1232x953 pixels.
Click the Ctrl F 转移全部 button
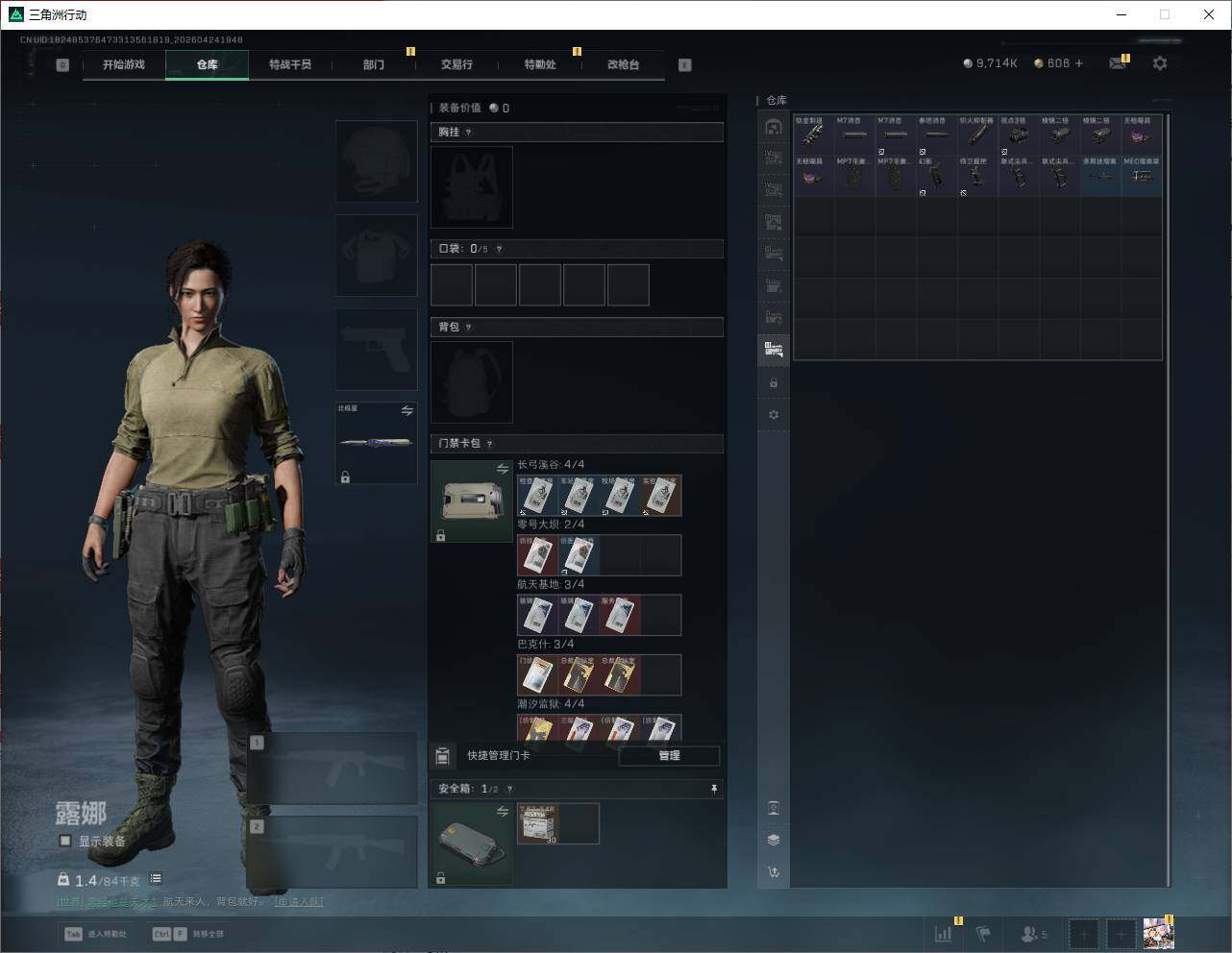tap(188, 934)
